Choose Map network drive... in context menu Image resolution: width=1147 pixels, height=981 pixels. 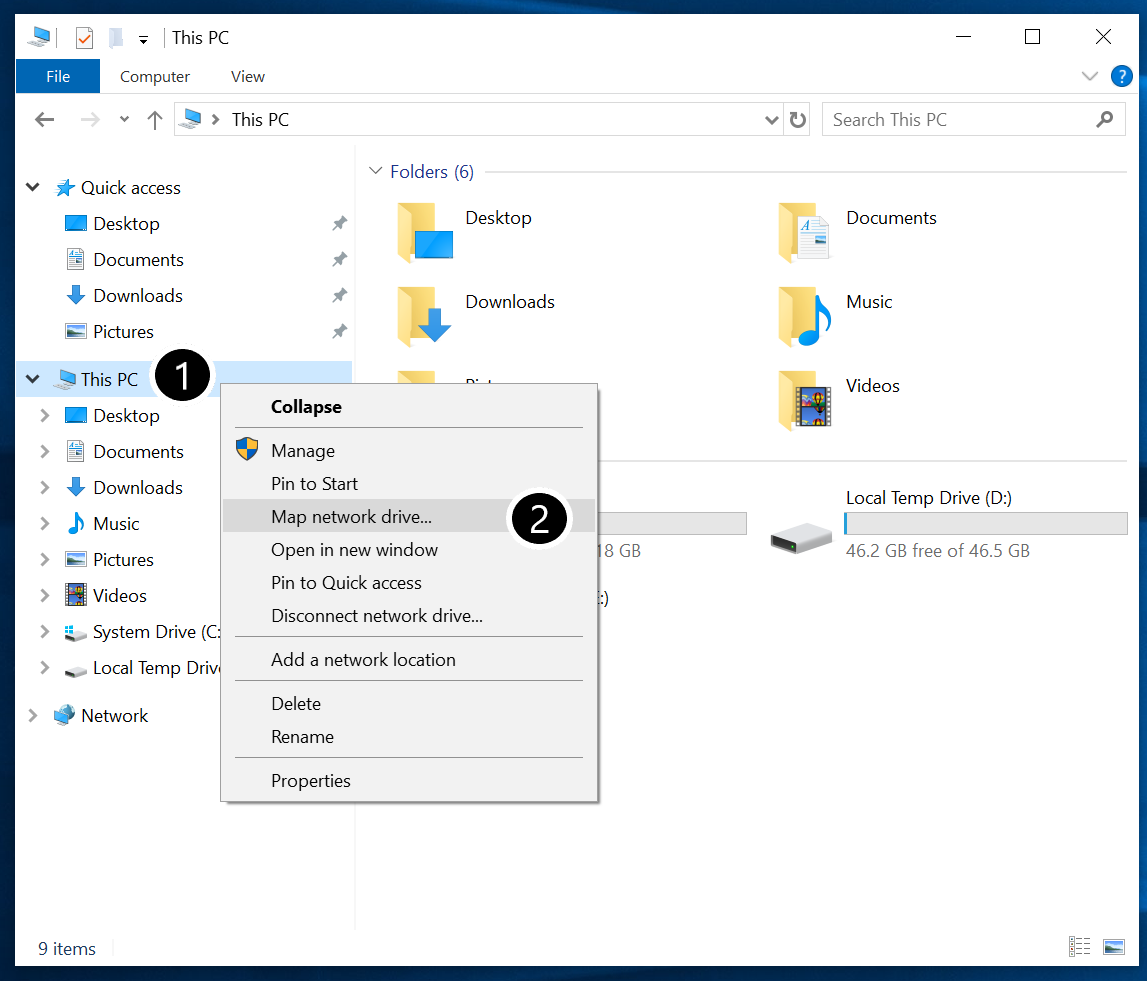pos(409,516)
